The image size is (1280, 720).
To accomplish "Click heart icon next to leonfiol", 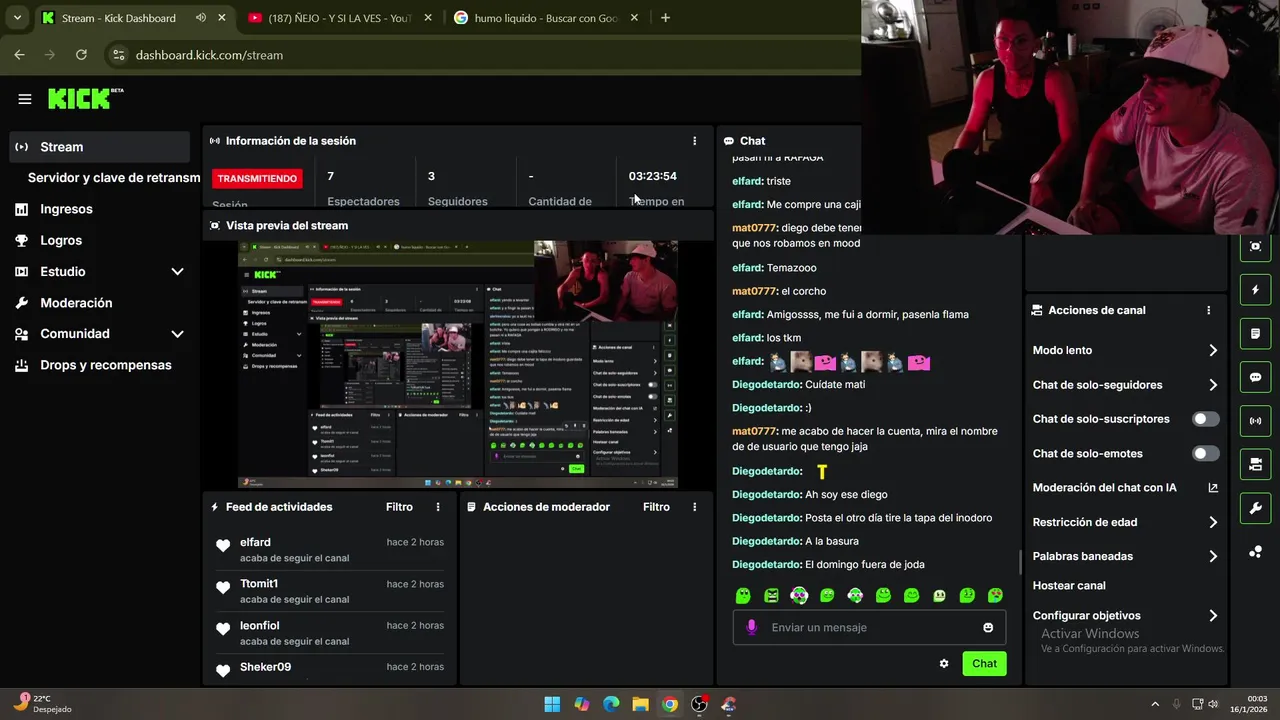I will [223, 629].
